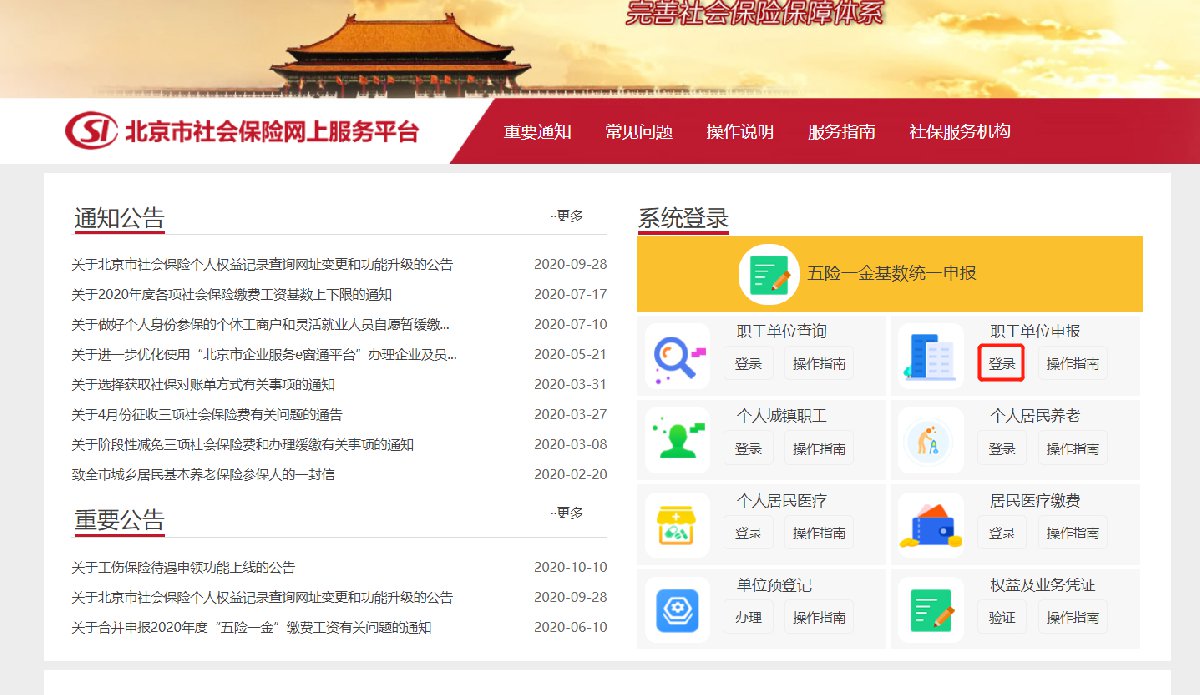Click the 职工单位申报 building icon

pyautogui.click(x=930, y=356)
